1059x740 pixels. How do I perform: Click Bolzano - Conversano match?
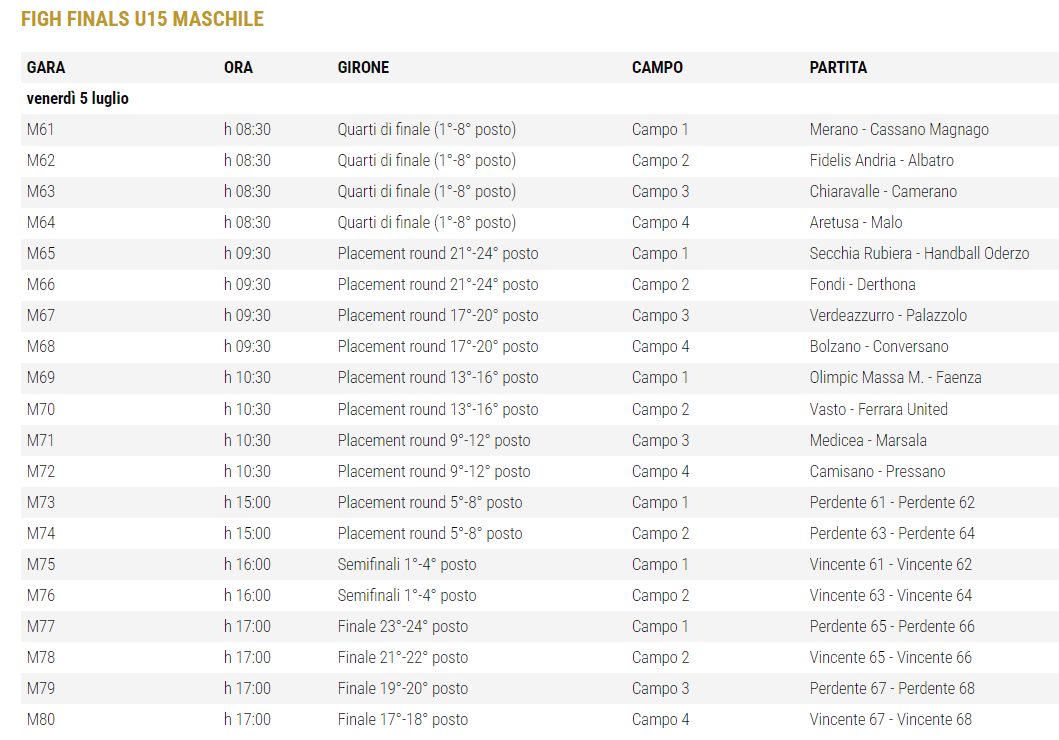coord(879,347)
